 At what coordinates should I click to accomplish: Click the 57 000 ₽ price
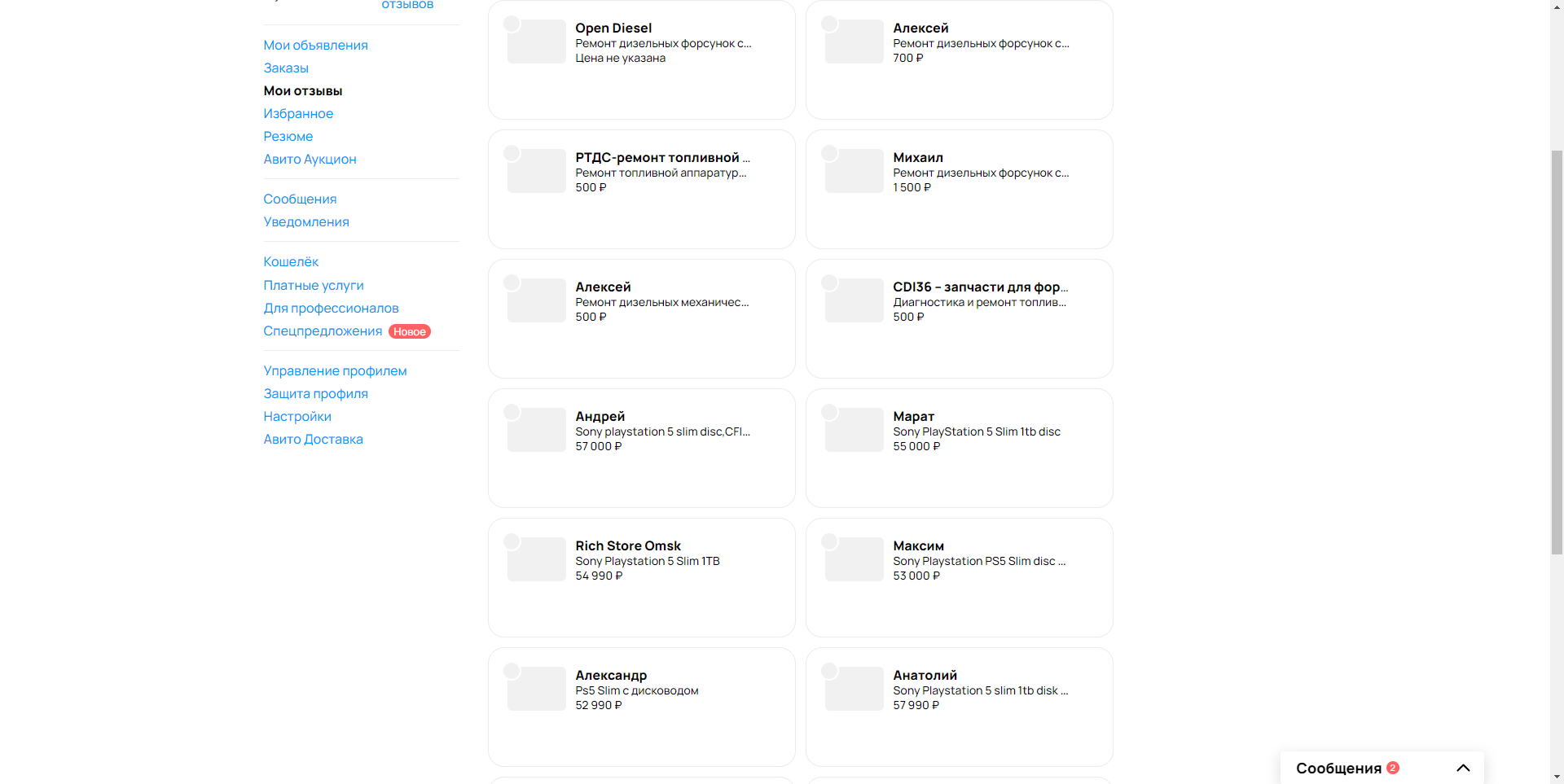point(599,447)
